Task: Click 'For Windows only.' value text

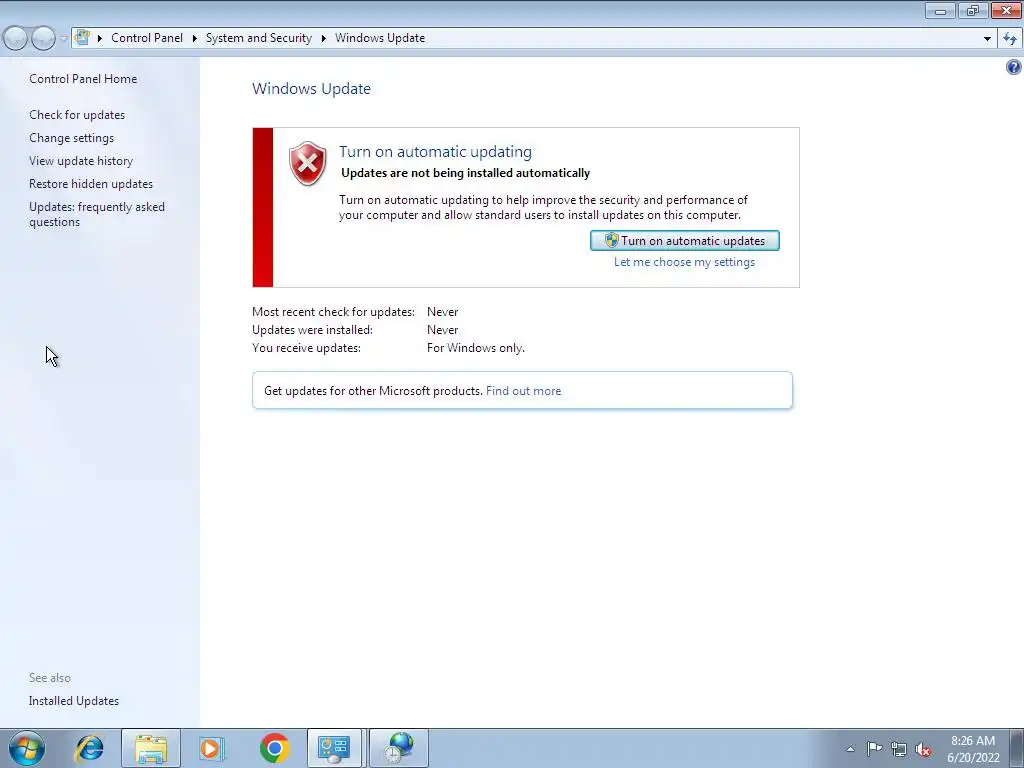Action: 475,348
